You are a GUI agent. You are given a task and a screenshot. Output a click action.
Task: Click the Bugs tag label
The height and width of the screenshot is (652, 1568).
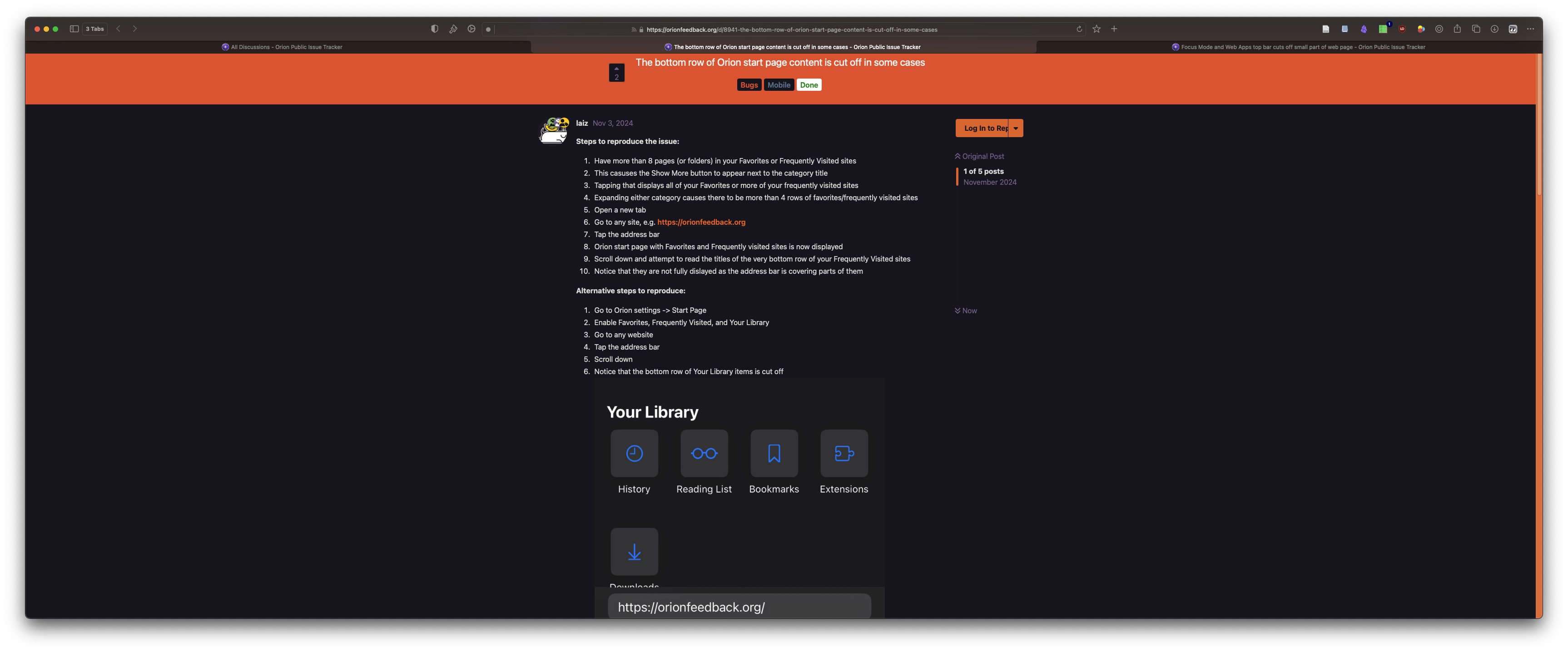pos(749,85)
